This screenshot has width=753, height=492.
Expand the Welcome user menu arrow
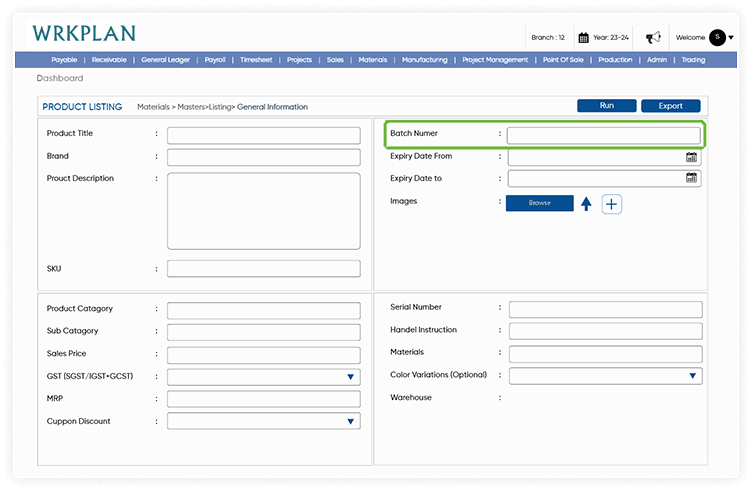pos(731,38)
